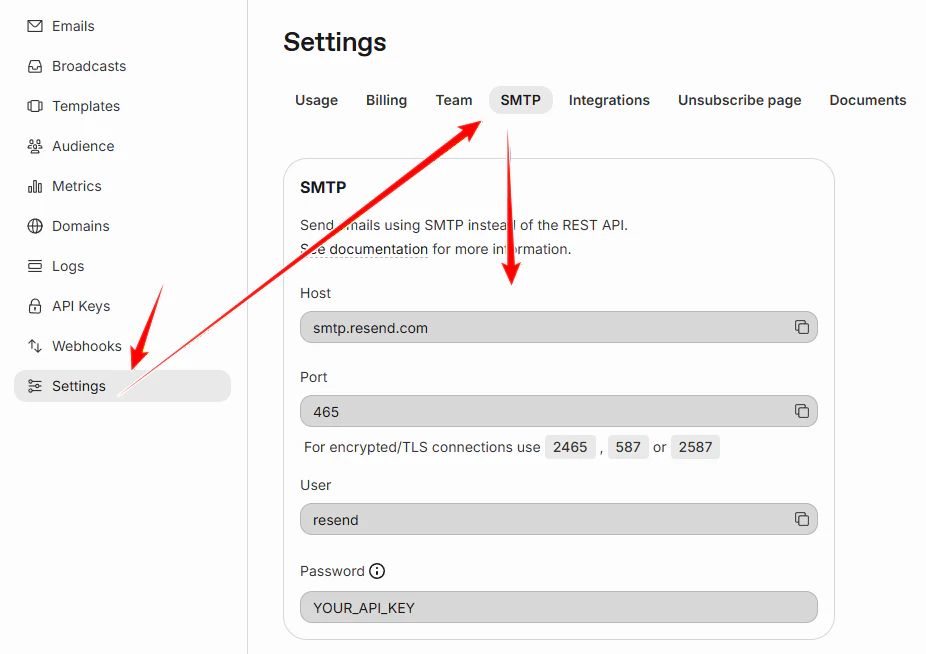Open Templates from the sidebar
The image size is (926, 654).
tap(35, 106)
